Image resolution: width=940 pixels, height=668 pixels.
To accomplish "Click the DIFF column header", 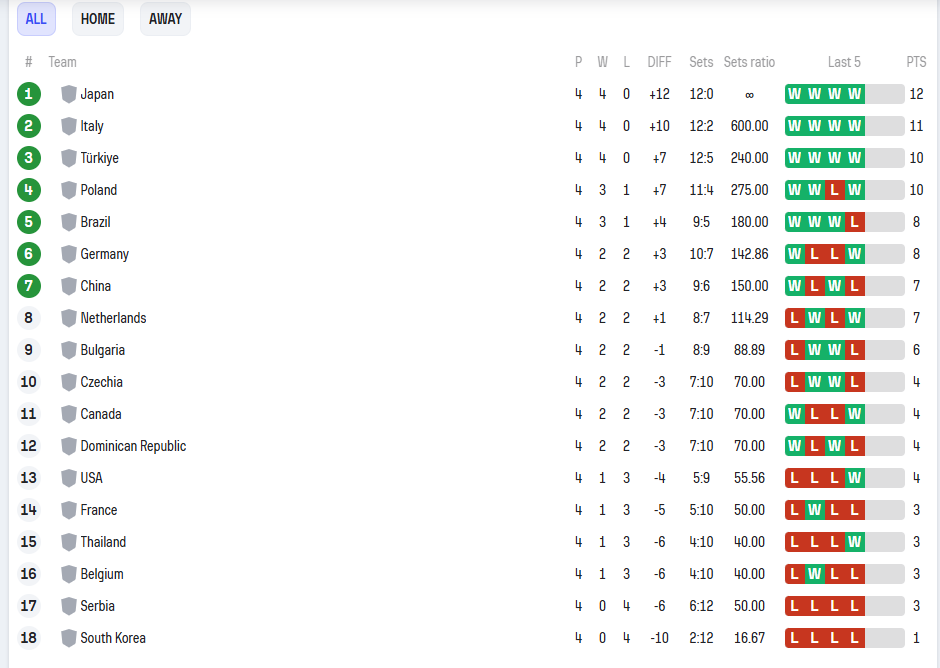I will [x=659, y=62].
